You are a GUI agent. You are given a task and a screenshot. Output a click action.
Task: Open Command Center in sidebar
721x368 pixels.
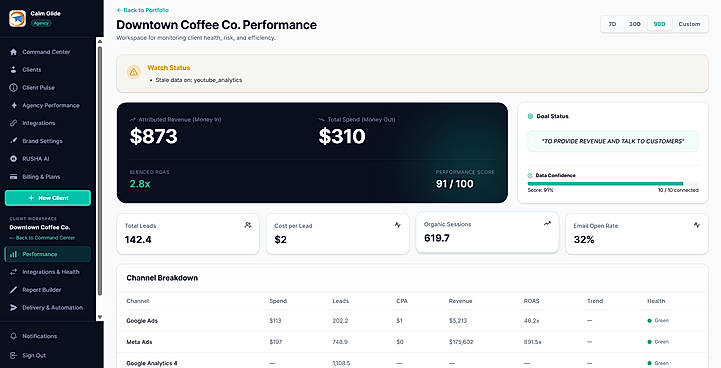(x=48, y=52)
